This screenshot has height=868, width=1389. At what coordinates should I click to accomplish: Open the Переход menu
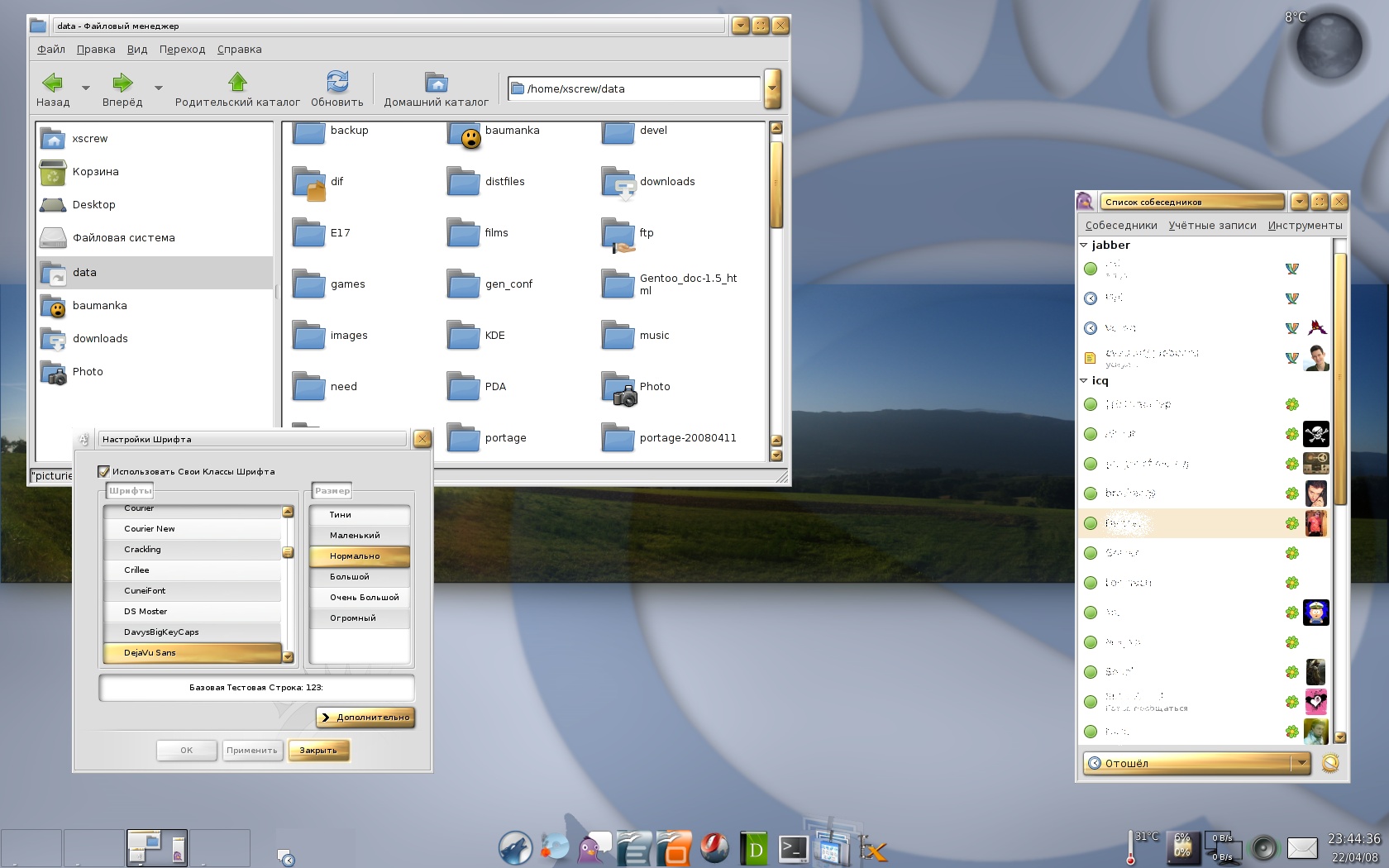182,50
